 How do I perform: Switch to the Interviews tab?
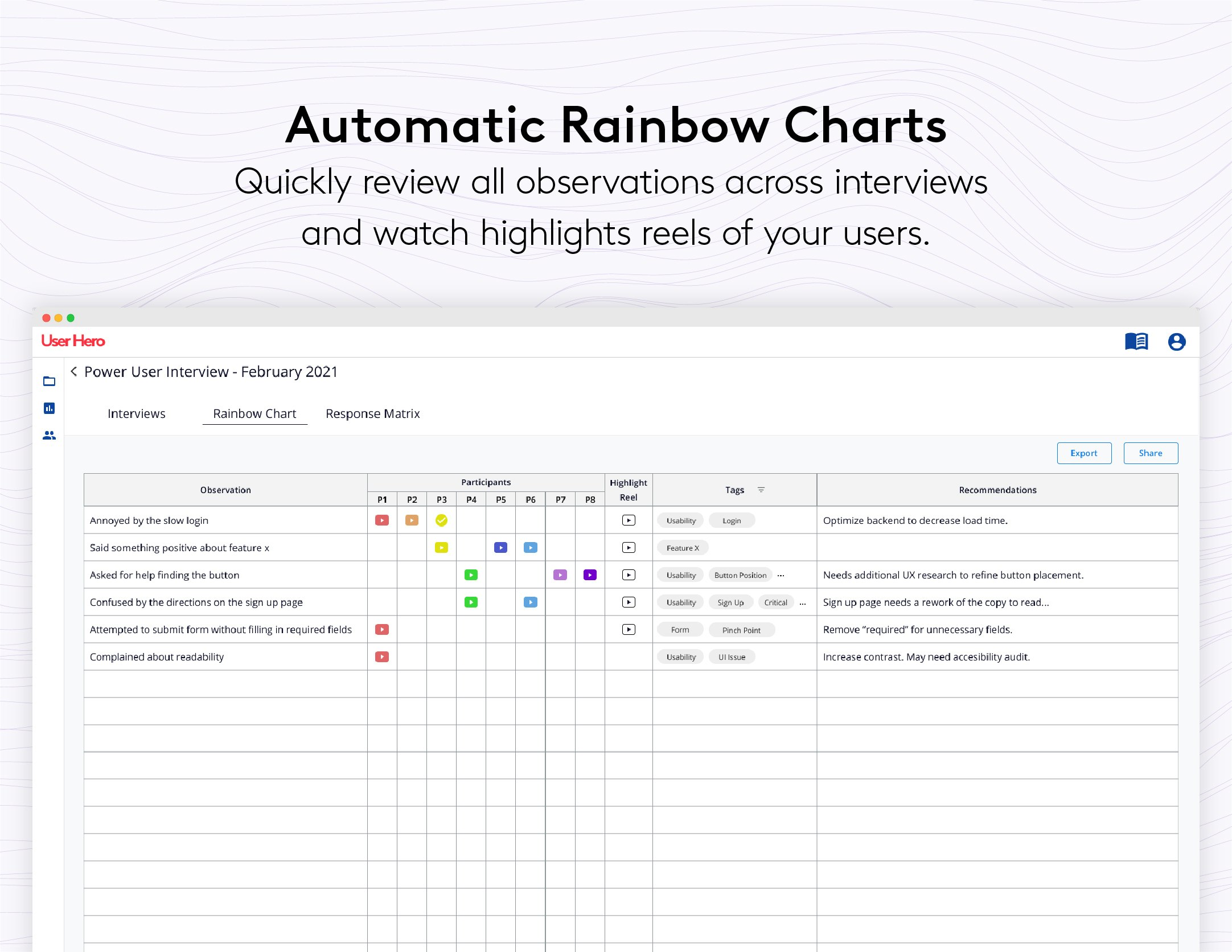pyautogui.click(x=136, y=413)
